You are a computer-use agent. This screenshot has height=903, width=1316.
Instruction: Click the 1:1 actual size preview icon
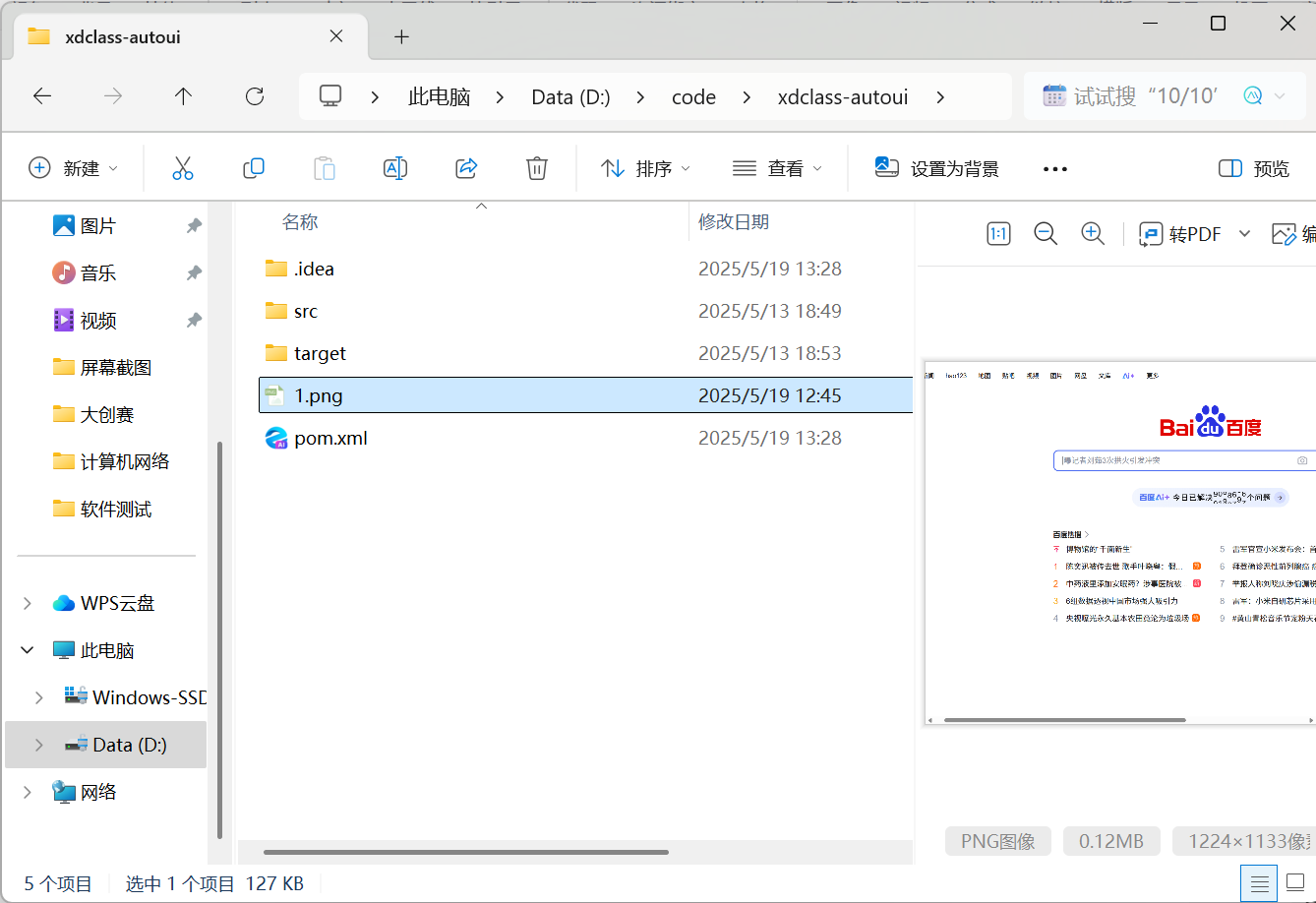pos(998,234)
